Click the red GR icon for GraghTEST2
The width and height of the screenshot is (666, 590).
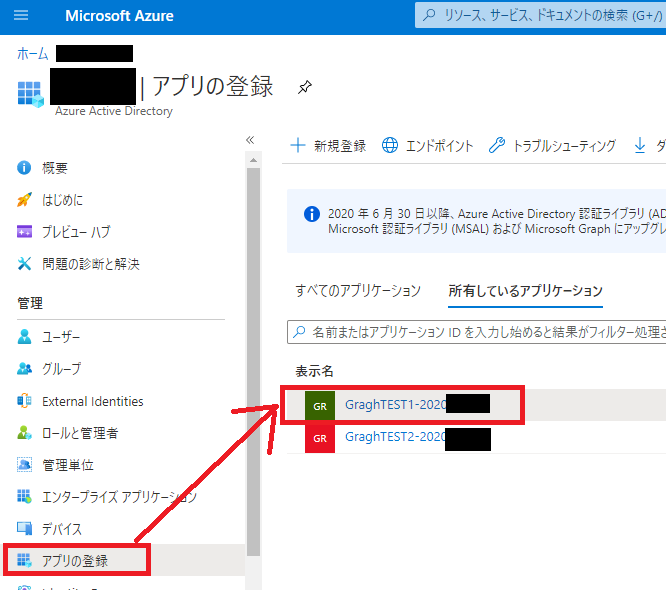[x=320, y=438]
